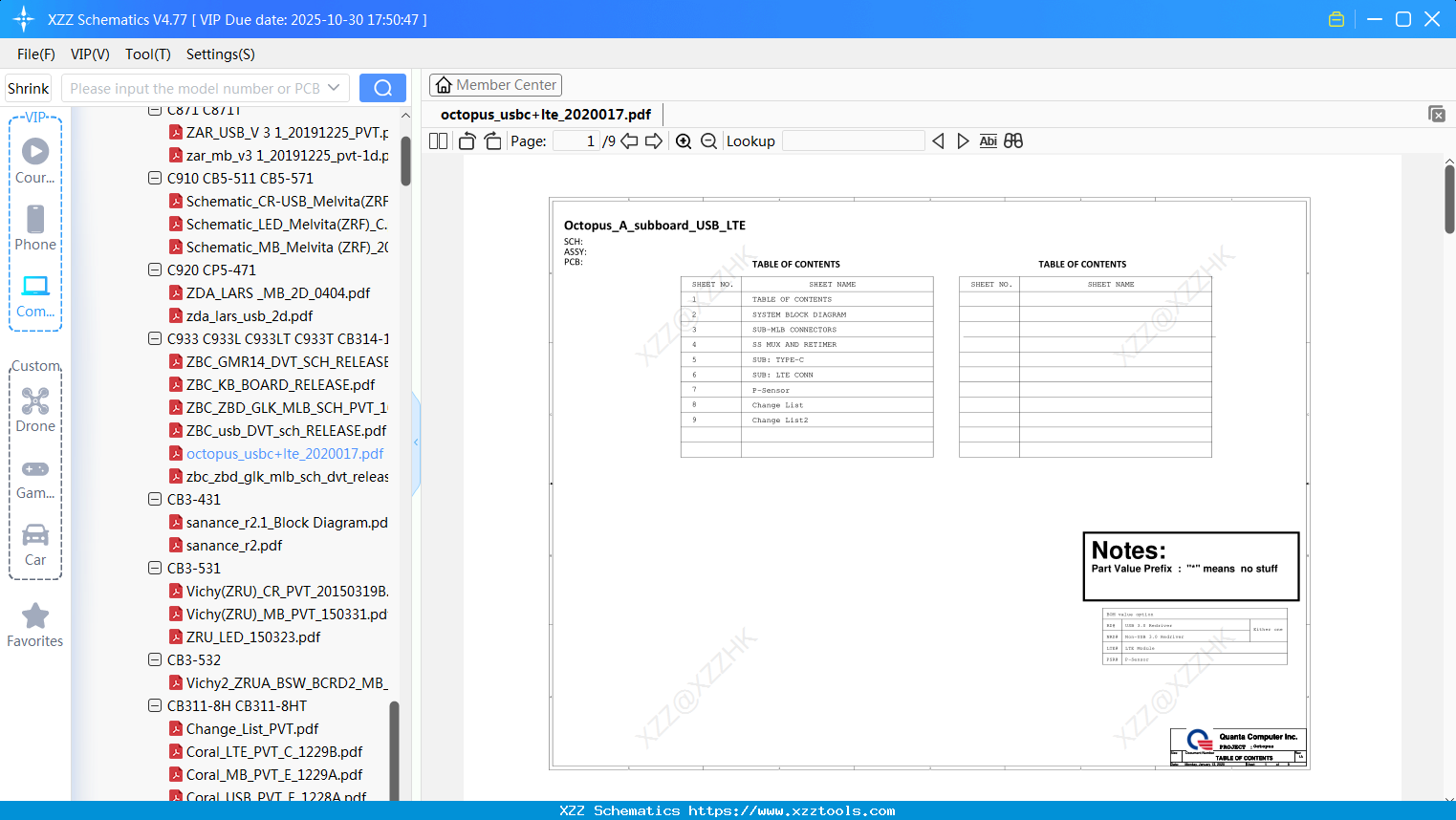This screenshot has height=820, width=1456.
Task: Select the octopus_usbc+lte_2020017.pdf tab
Action: (546, 114)
